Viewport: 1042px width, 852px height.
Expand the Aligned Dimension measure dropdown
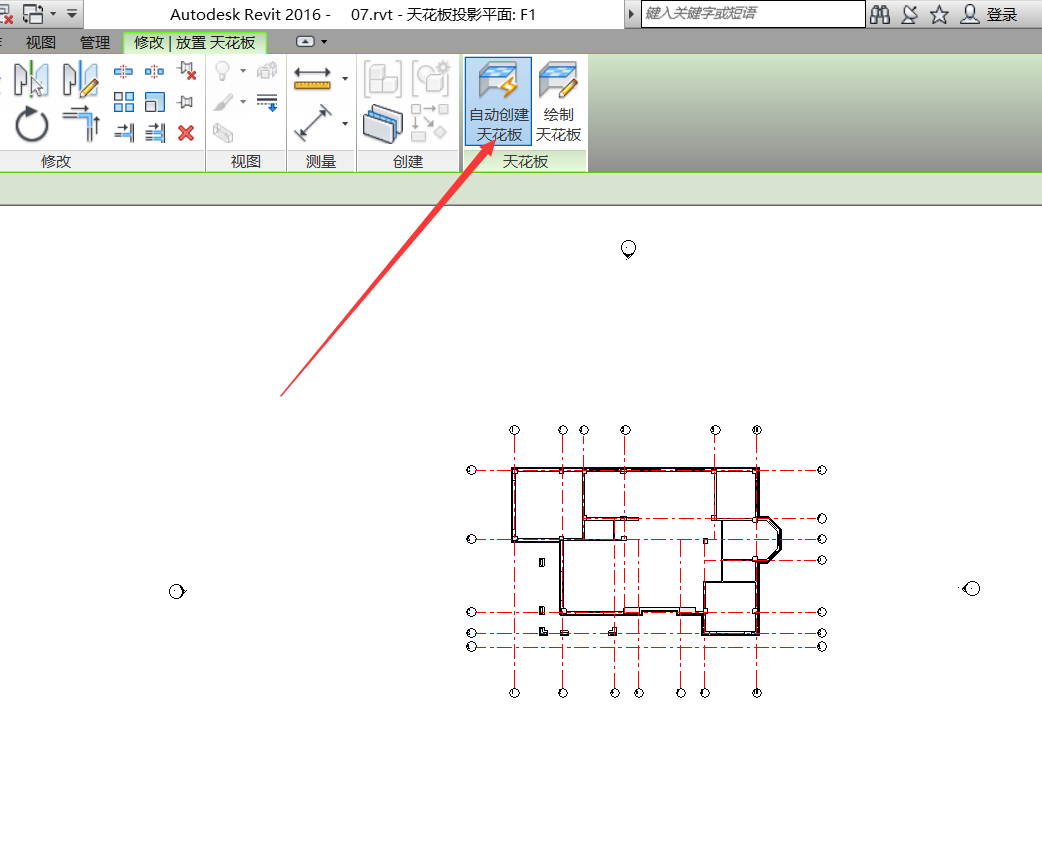(345, 123)
